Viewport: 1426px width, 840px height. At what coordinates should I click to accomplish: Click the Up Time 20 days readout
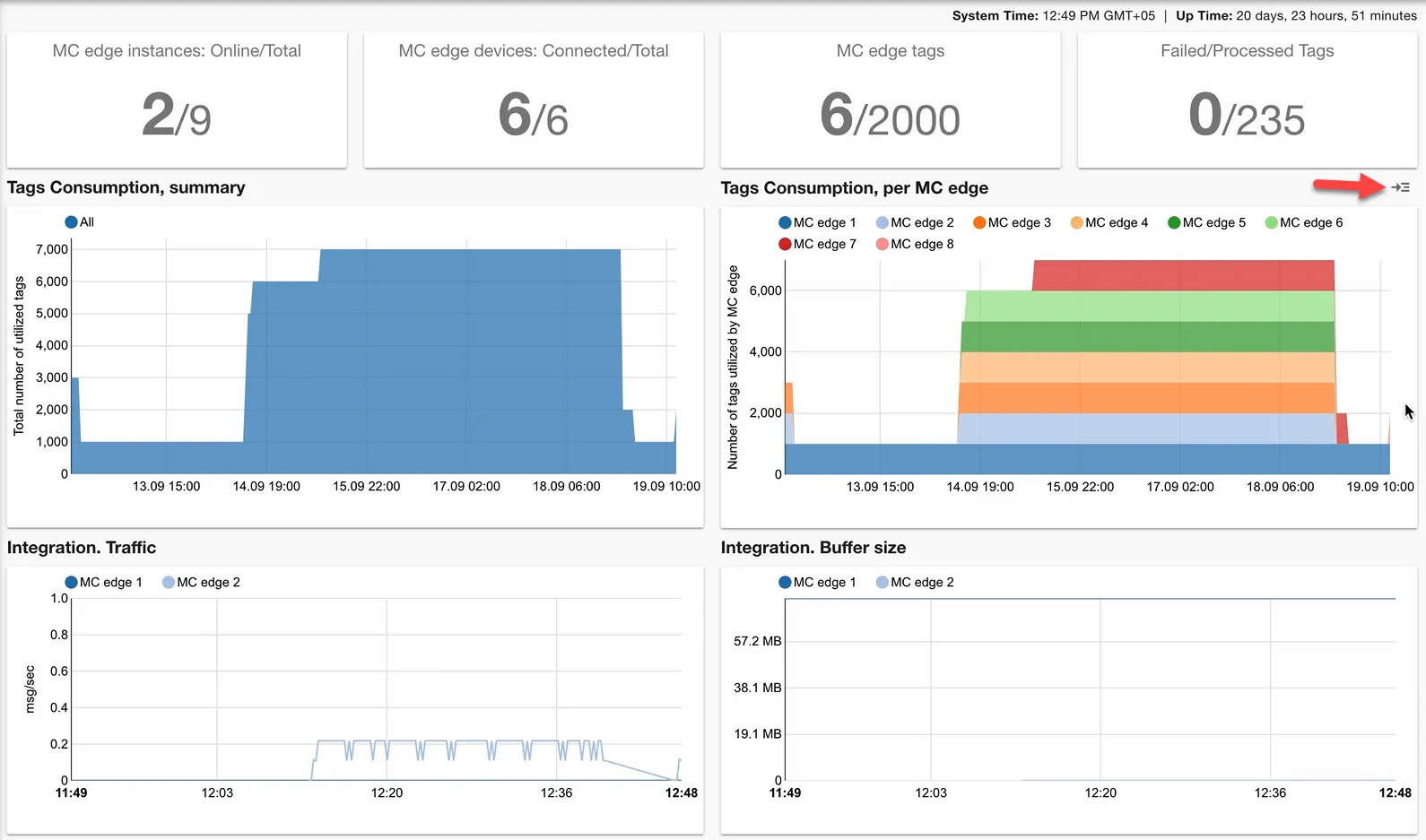[x=1297, y=15]
